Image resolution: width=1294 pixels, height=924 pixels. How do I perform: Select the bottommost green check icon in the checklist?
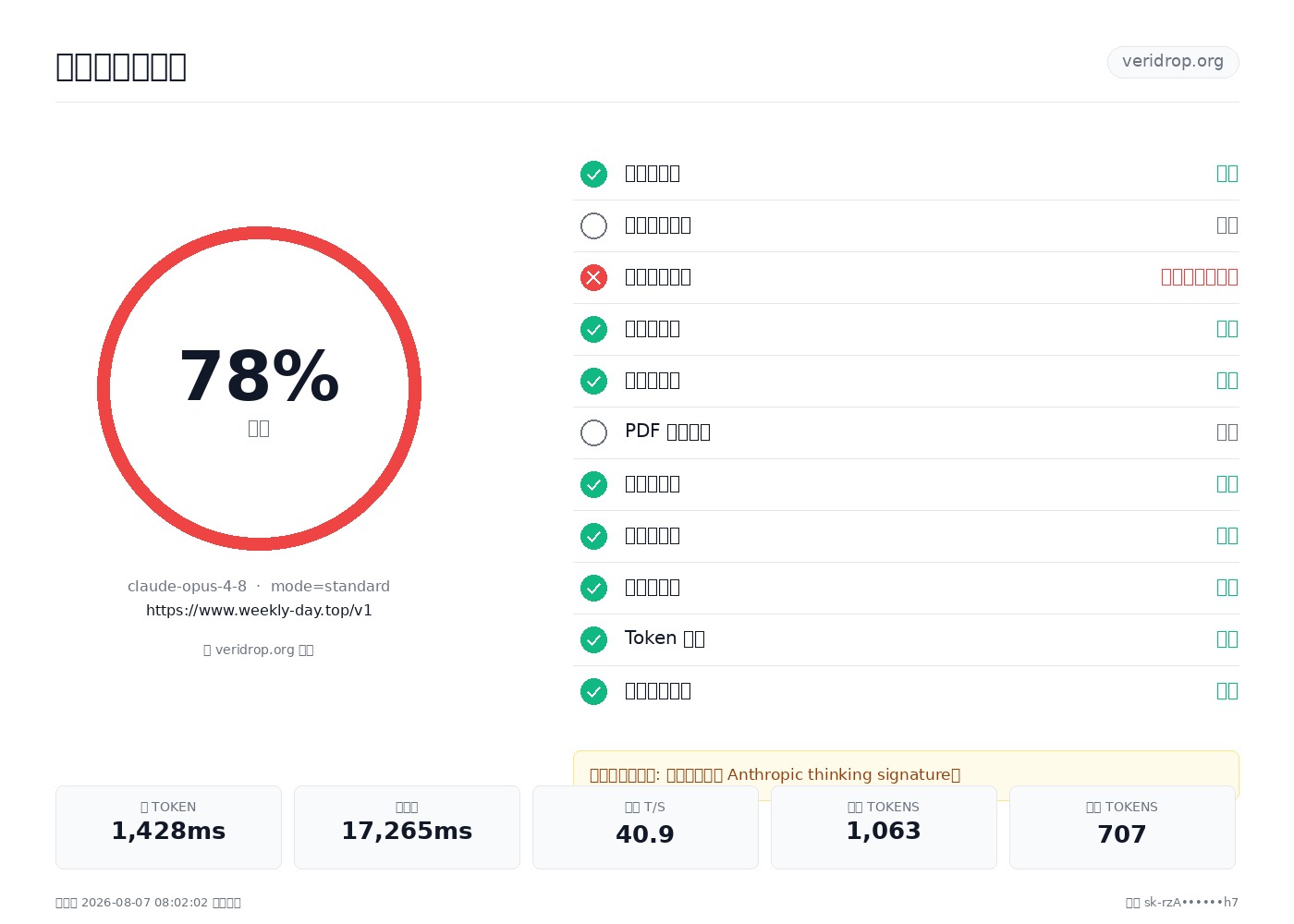(593, 691)
